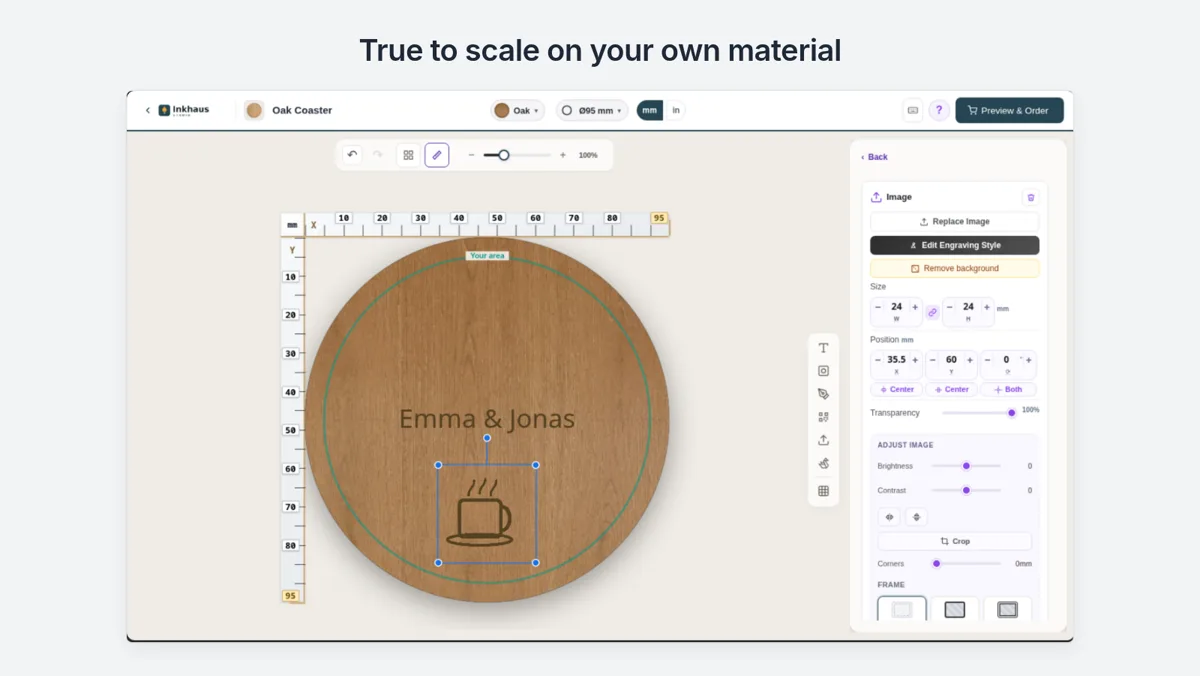Increase the X position with plus

point(915,360)
